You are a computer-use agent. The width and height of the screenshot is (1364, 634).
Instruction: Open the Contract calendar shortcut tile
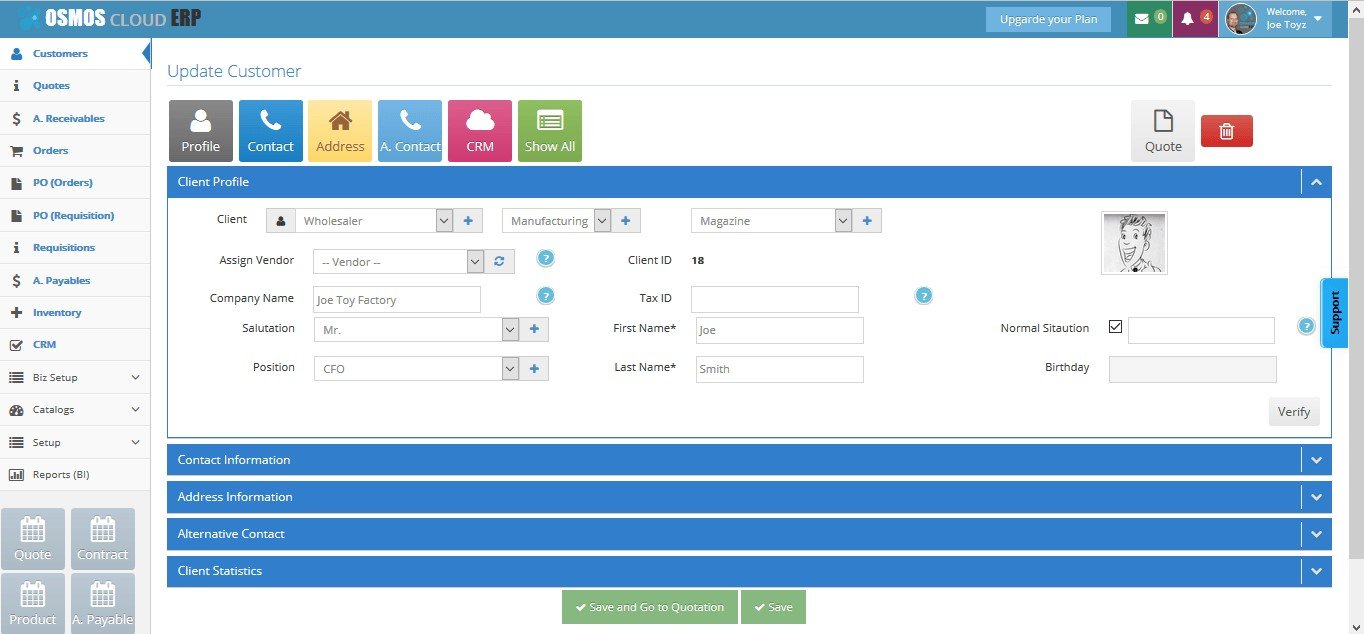coord(103,539)
